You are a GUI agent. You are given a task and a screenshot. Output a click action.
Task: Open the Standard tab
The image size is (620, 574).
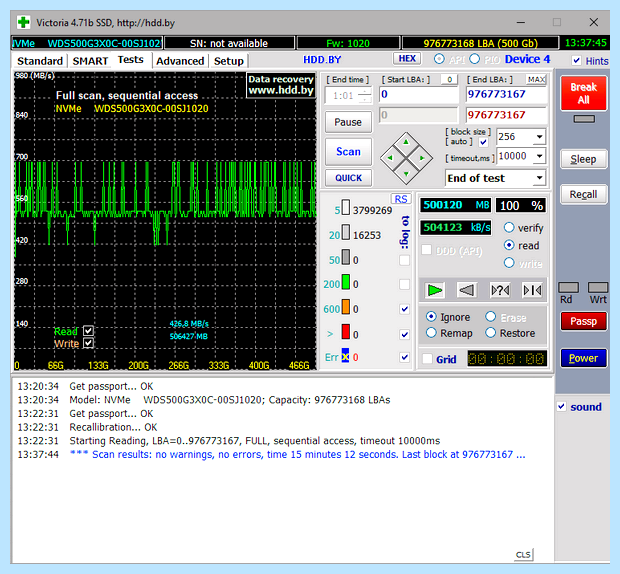click(x=40, y=61)
